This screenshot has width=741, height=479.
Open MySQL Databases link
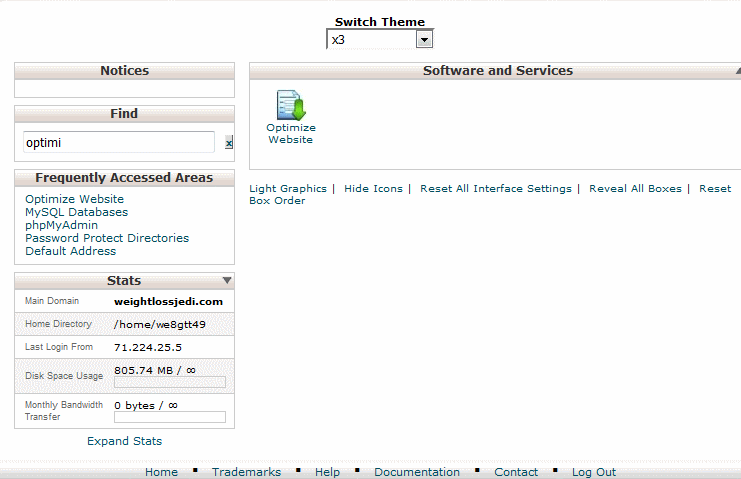point(77,212)
